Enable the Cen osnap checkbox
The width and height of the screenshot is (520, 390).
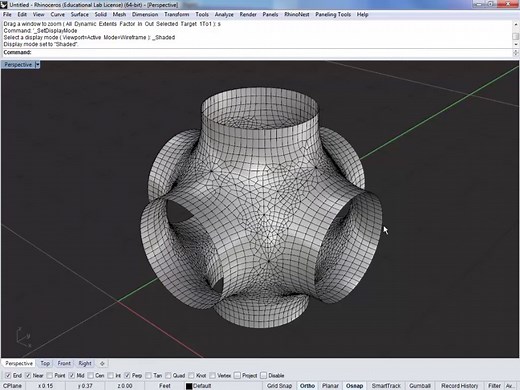(90, 376)
